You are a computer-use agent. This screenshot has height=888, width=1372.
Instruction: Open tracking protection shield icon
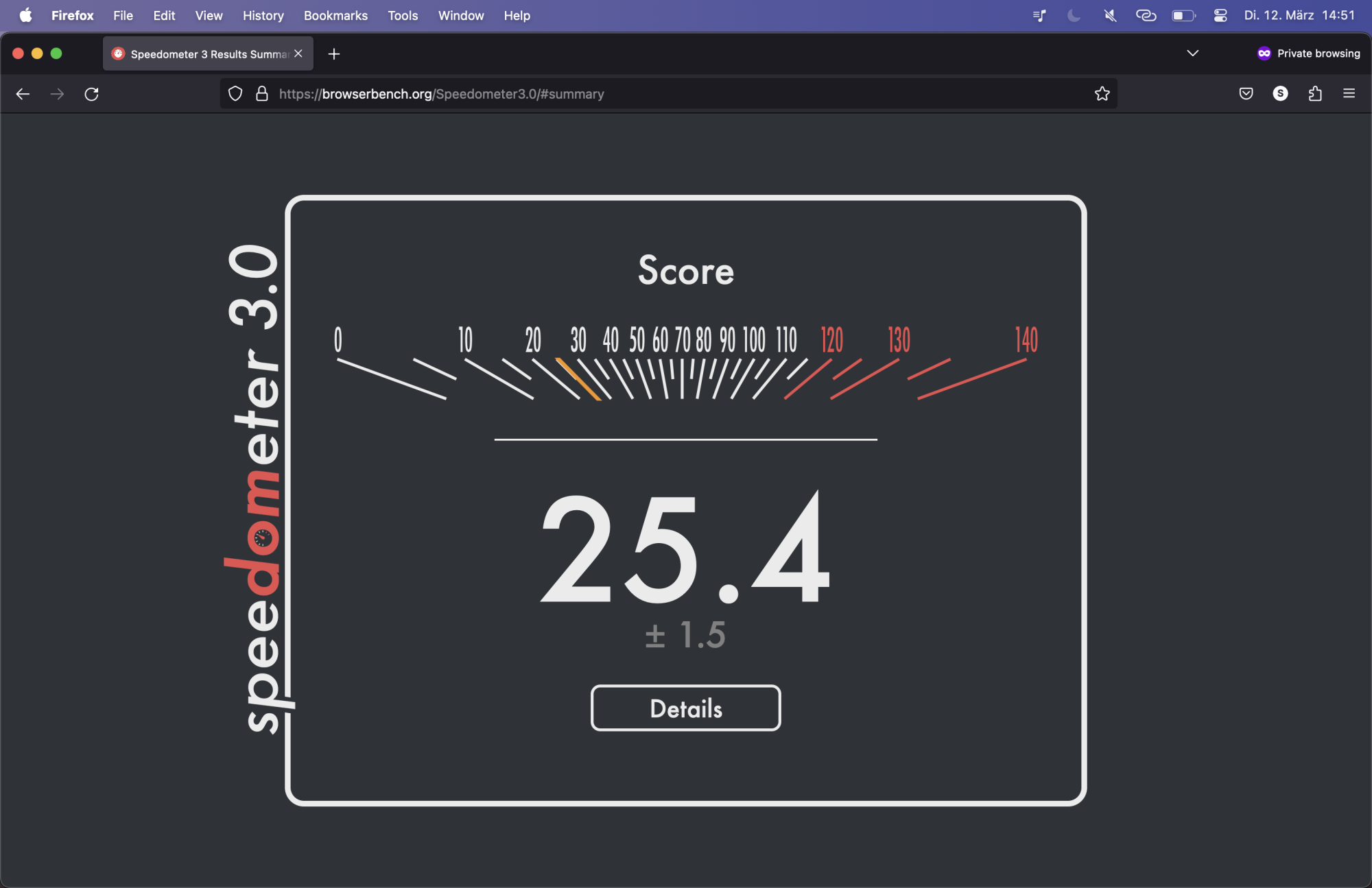(x=235, y=94)
